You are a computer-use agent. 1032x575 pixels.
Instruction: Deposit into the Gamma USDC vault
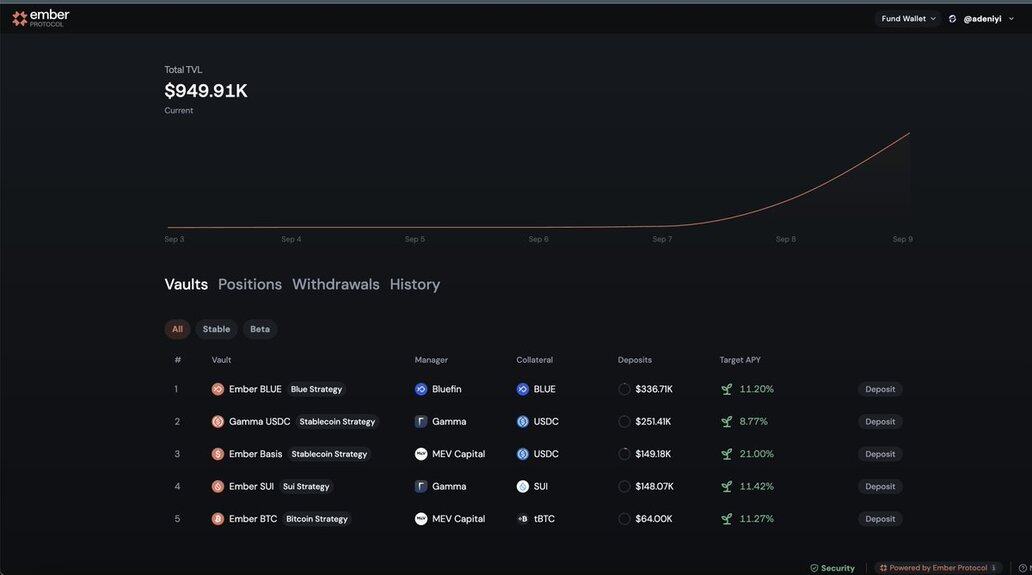point(880,422)
